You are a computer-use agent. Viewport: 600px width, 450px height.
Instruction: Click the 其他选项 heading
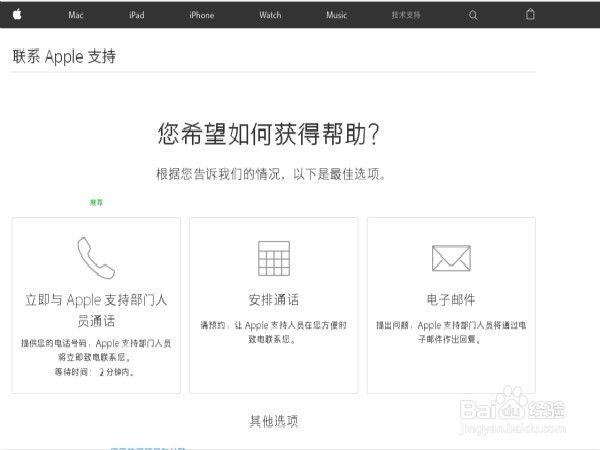pyautogui.click(x=274, y=421)
